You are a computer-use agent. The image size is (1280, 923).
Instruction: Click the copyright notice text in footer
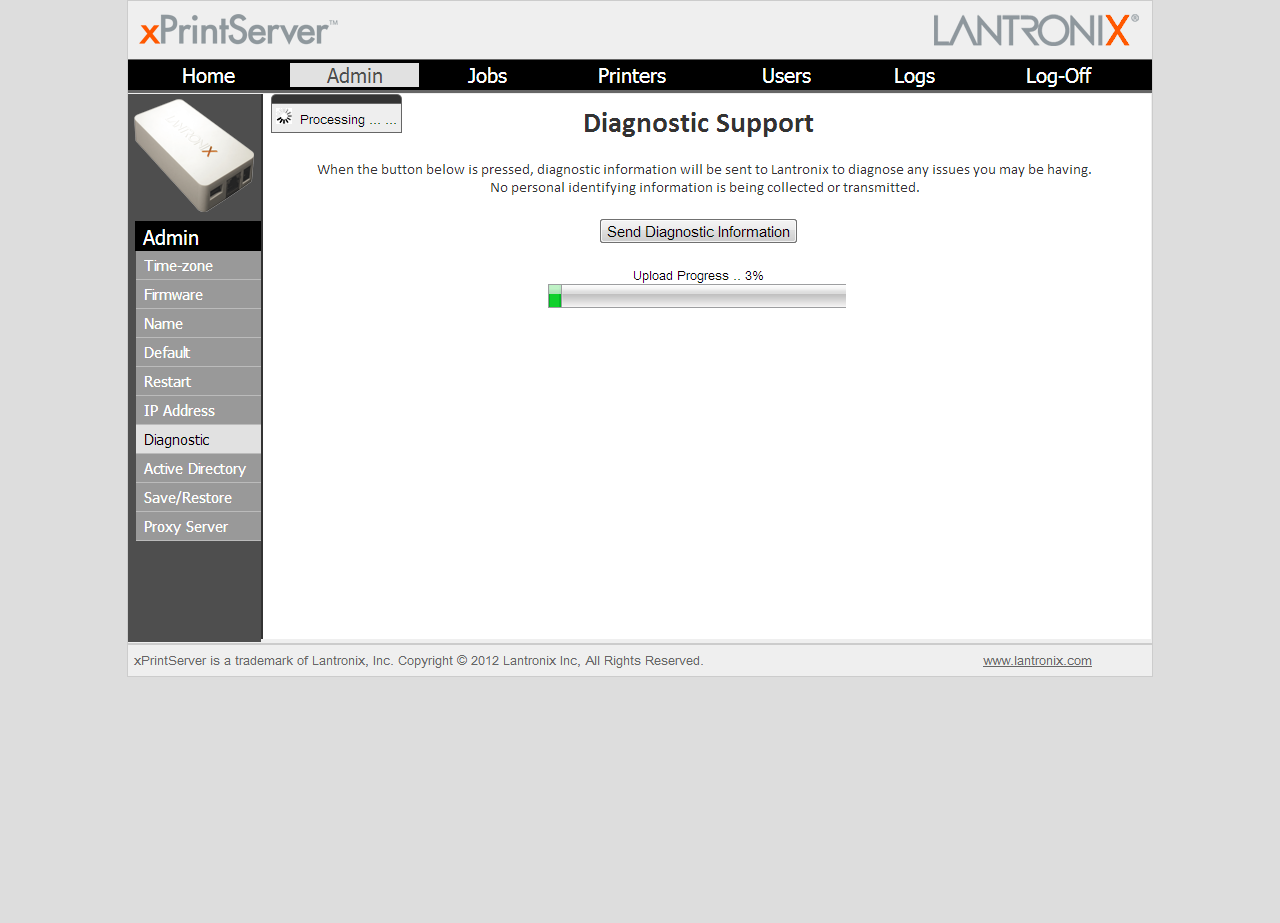[x=419, y=661]
